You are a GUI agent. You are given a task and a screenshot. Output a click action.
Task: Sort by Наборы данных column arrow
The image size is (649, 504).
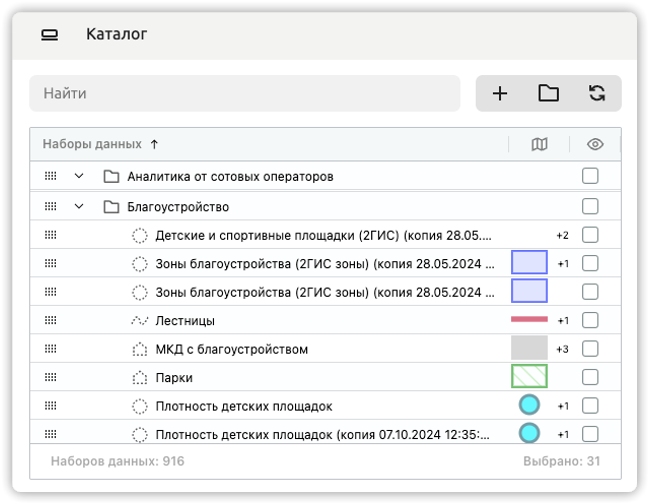click(x=154, y=144)
